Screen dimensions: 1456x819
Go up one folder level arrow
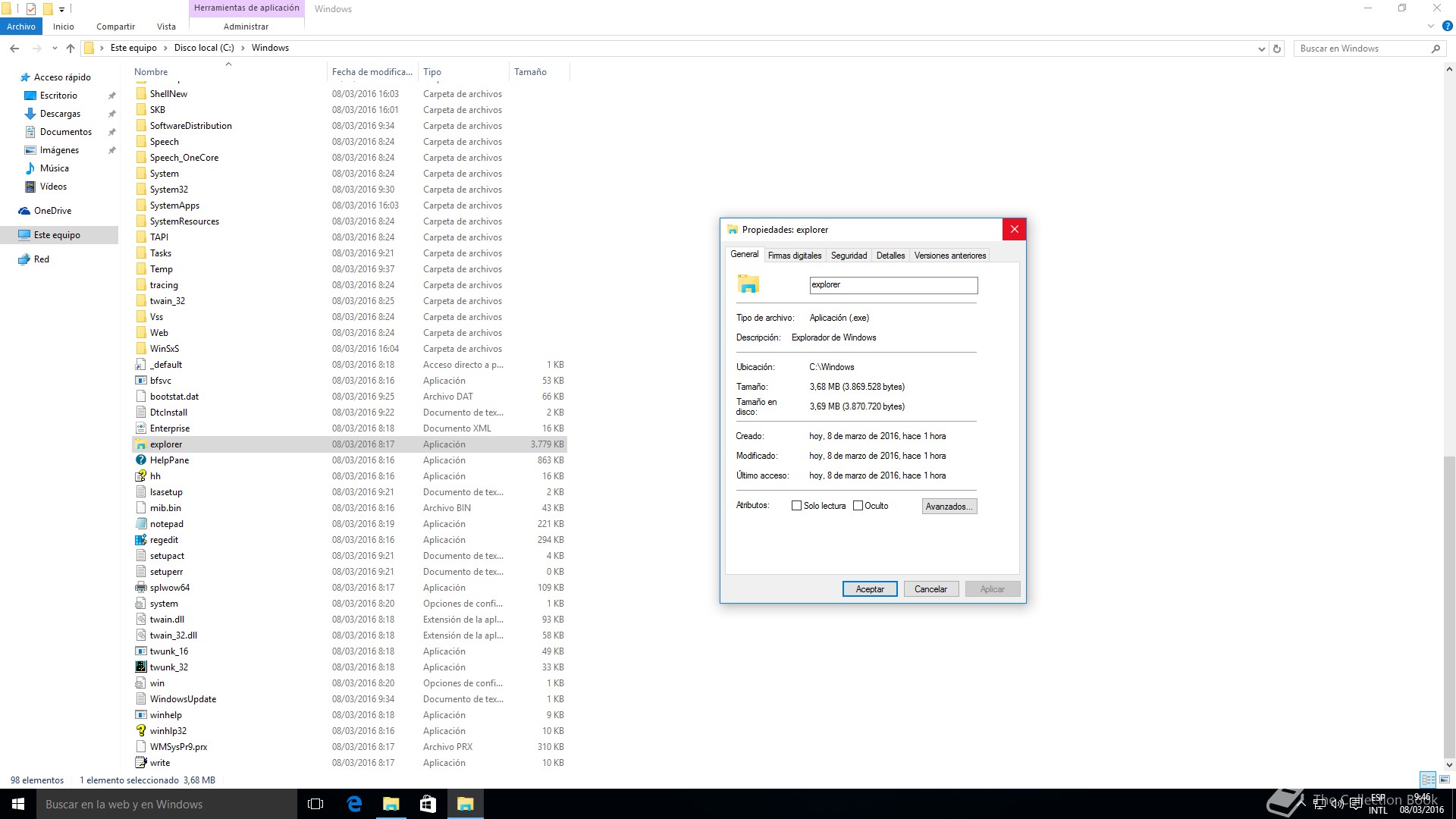click(71, 48)
